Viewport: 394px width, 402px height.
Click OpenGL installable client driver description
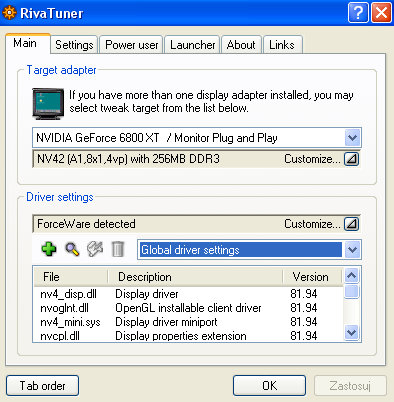point(188,308)
